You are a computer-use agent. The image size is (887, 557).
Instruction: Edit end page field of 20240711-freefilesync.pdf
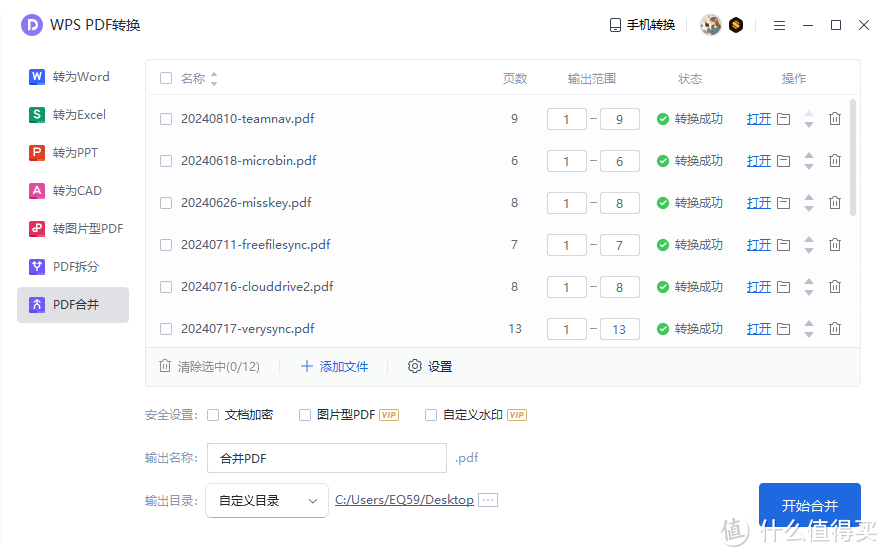pos(619,245)
